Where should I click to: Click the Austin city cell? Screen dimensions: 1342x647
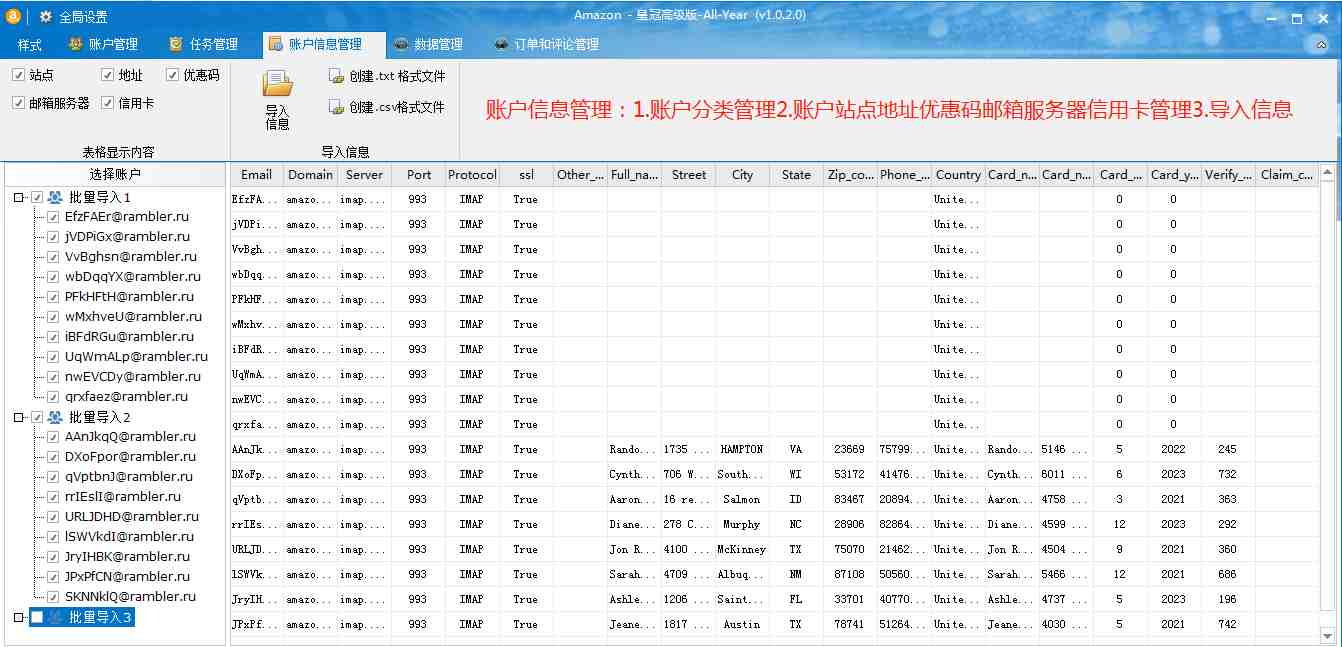tap(742, 625)
